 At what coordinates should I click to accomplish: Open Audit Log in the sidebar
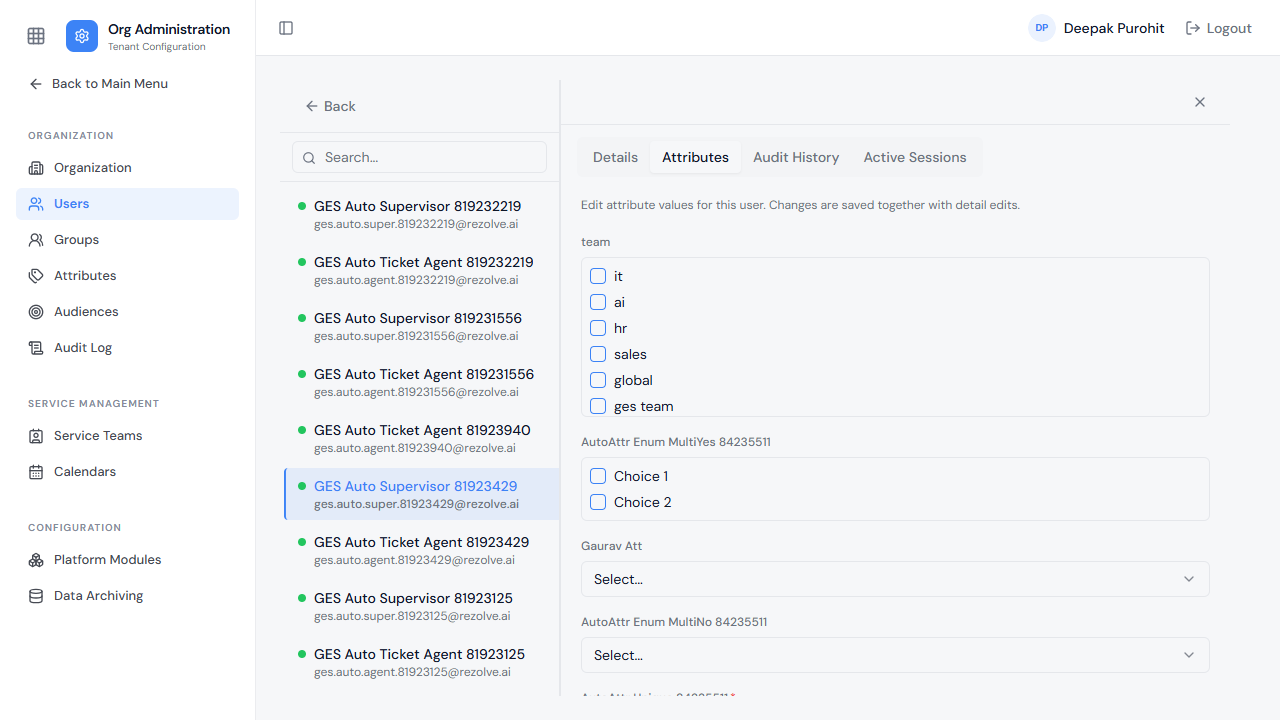click(127, 348)
